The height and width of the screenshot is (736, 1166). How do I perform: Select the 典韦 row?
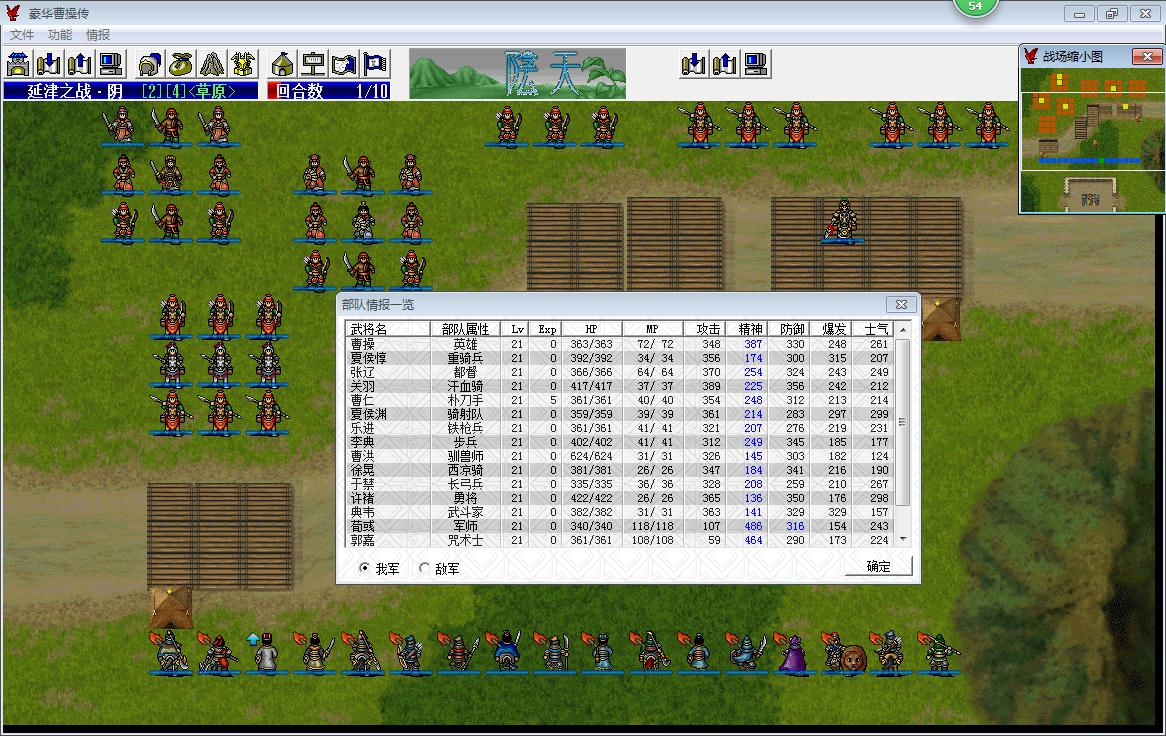click(x=619, y=512)
